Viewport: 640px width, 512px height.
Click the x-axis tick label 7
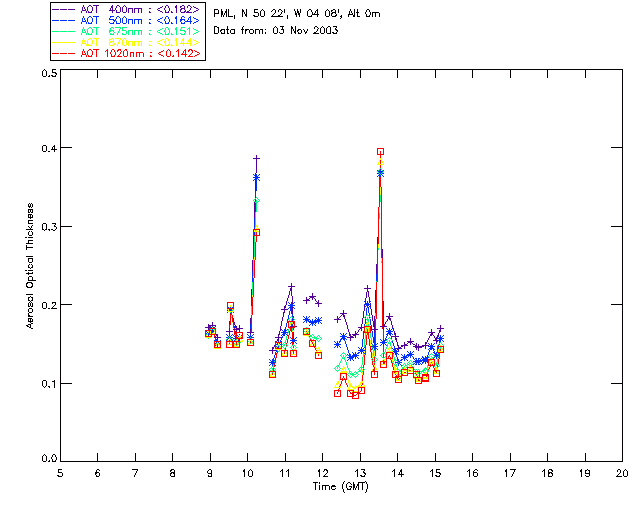pyautogui.click(x=135, y=473)
